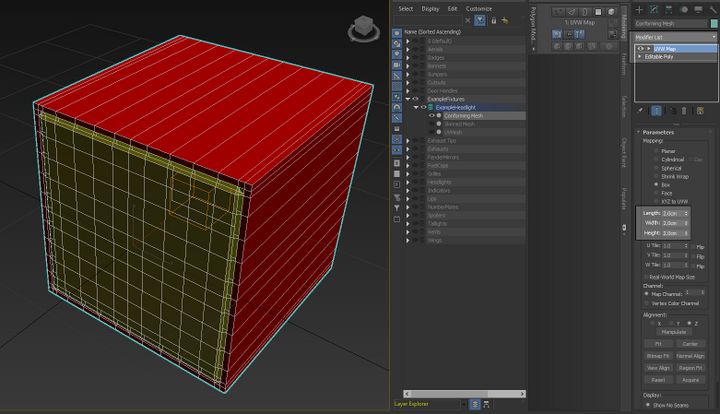Open the Customize menu in explorer

479,9
